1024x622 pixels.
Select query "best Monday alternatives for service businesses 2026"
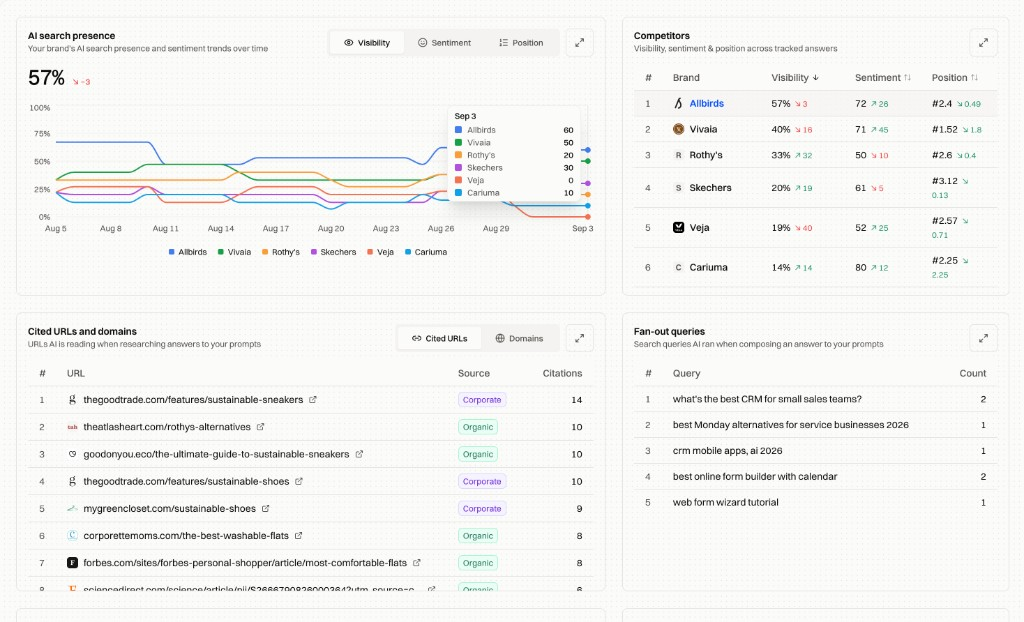click(791, 425)
